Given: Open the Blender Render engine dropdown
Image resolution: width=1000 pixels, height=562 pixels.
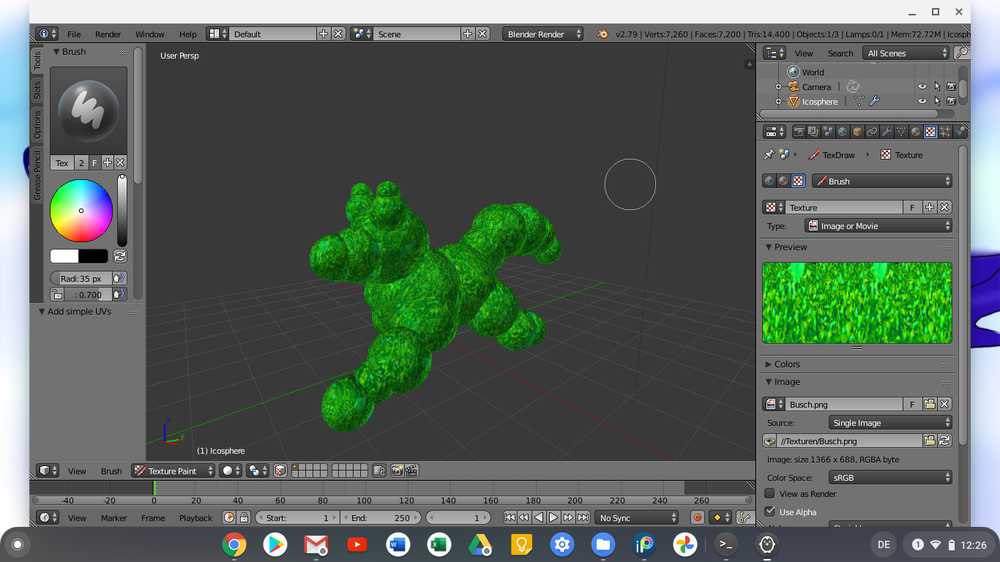Looking at the screenshot, I should coord(543,34).
